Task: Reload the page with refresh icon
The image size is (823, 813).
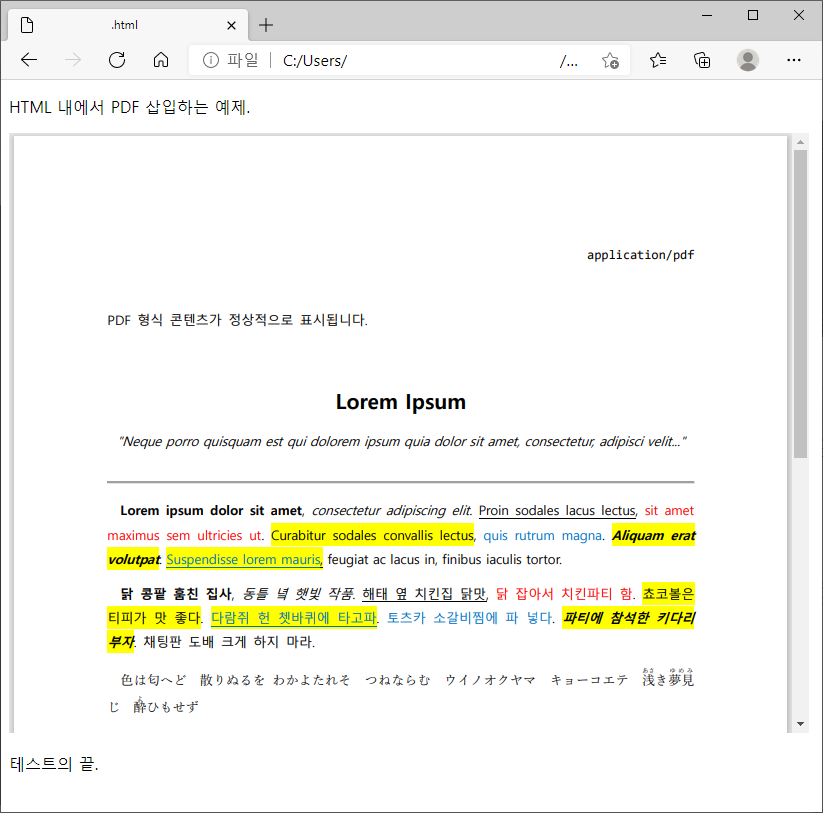Action: tap(117, 60)
